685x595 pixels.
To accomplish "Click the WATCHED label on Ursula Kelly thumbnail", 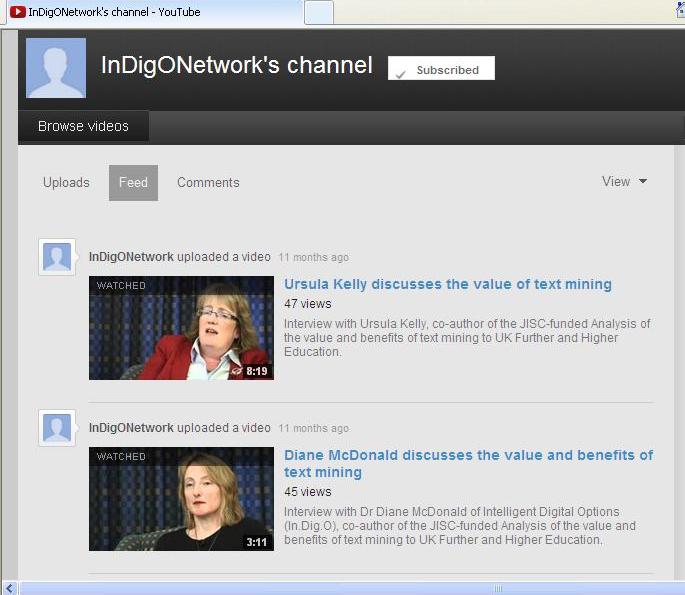I will point(121,286).
